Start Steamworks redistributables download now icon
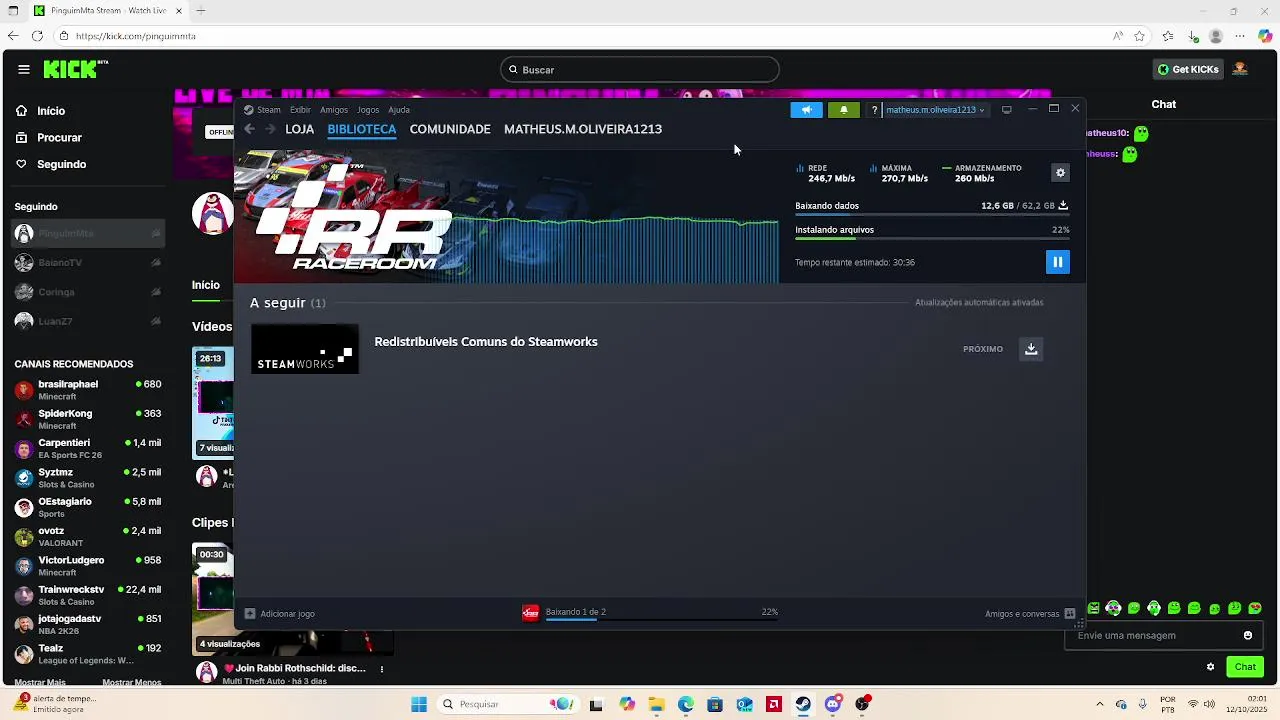 click(1031, 349)
